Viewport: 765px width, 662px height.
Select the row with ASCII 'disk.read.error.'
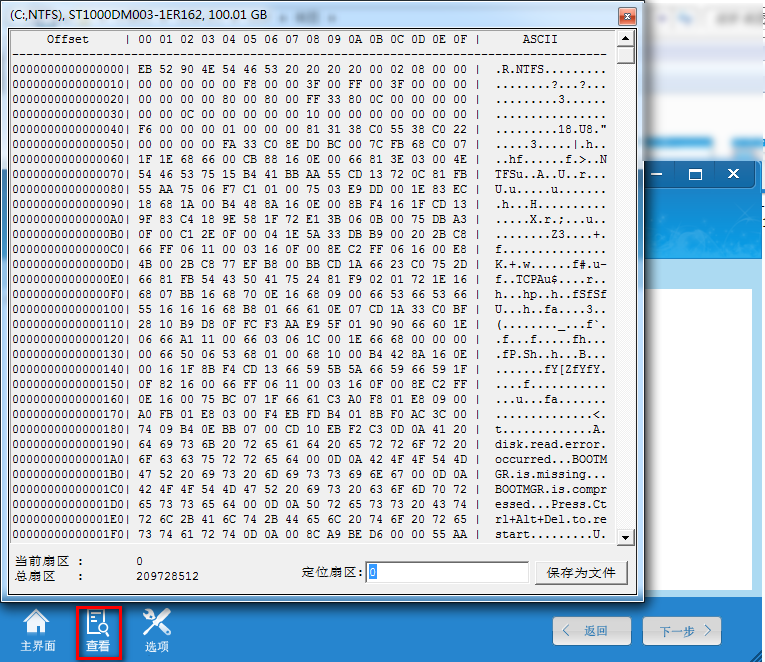tap(309, 444)
